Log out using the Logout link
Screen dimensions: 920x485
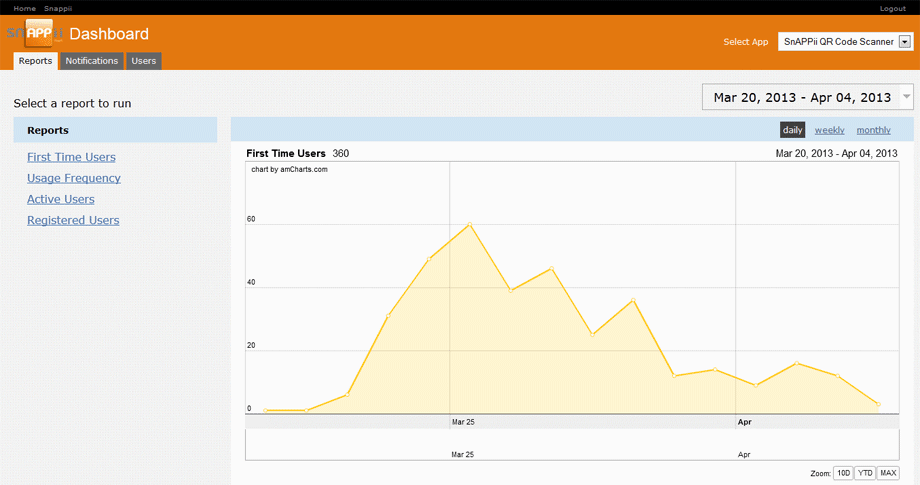892,8
